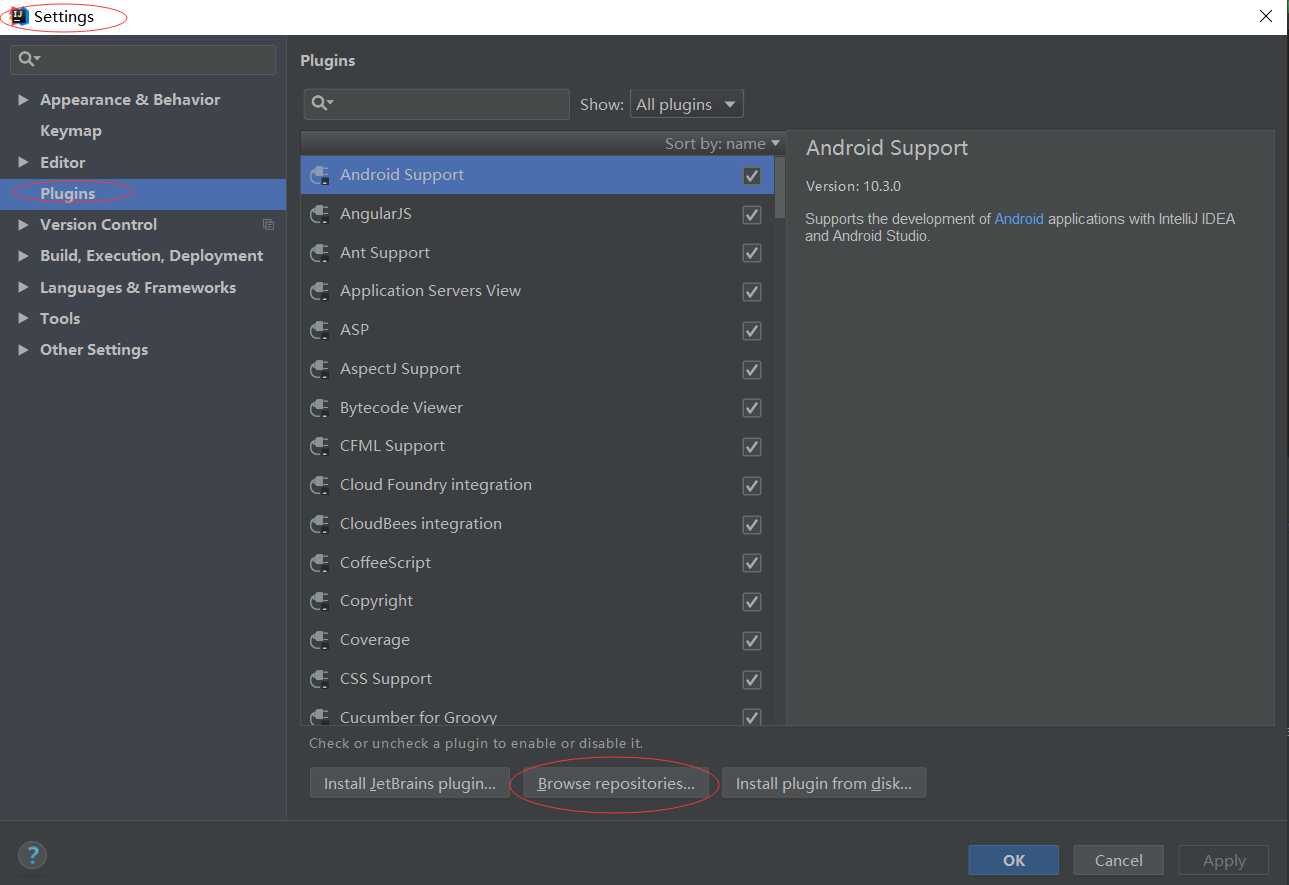The height and width of the screenshot is (885, 1289).
Task: Uncheck the Coverage plugin checkbox
Action: 752,641
